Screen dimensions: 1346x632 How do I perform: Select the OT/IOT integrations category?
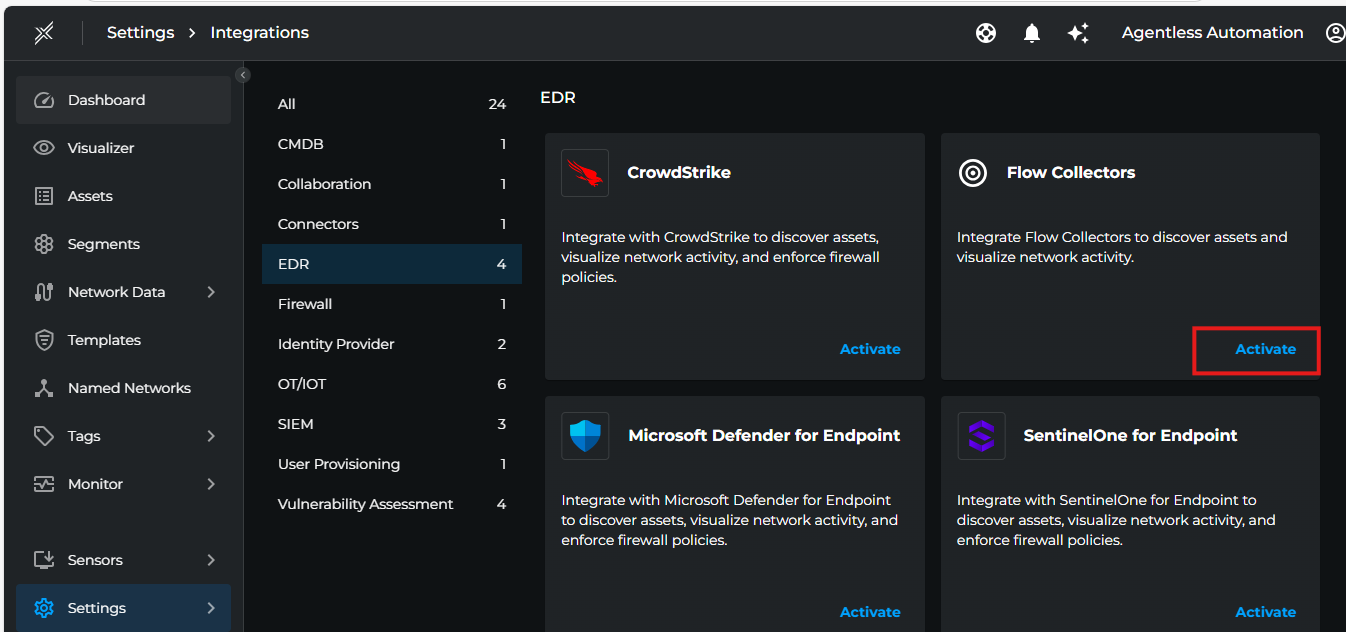300,383
